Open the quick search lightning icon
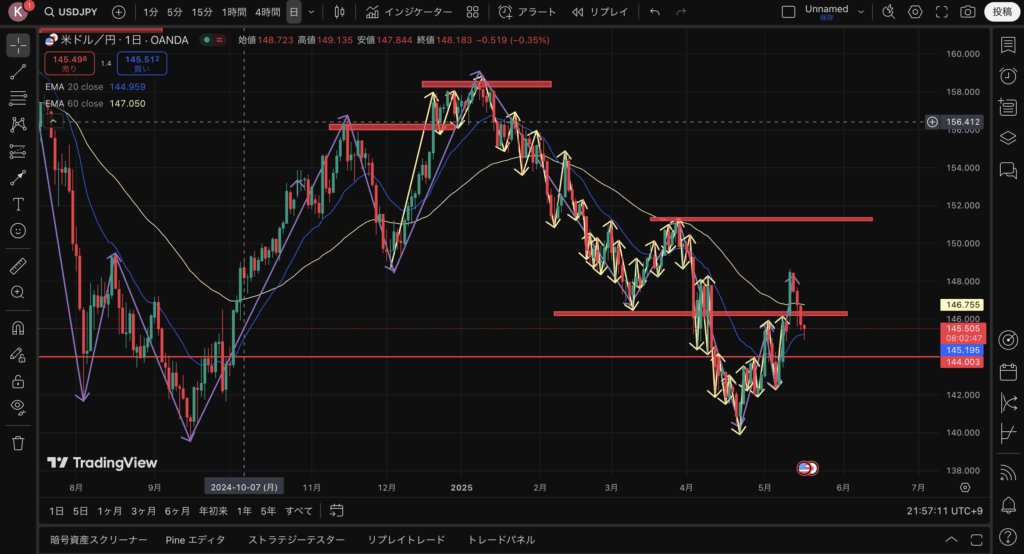The width and height of the screenshot is (1024, 554). click(889, 12)
